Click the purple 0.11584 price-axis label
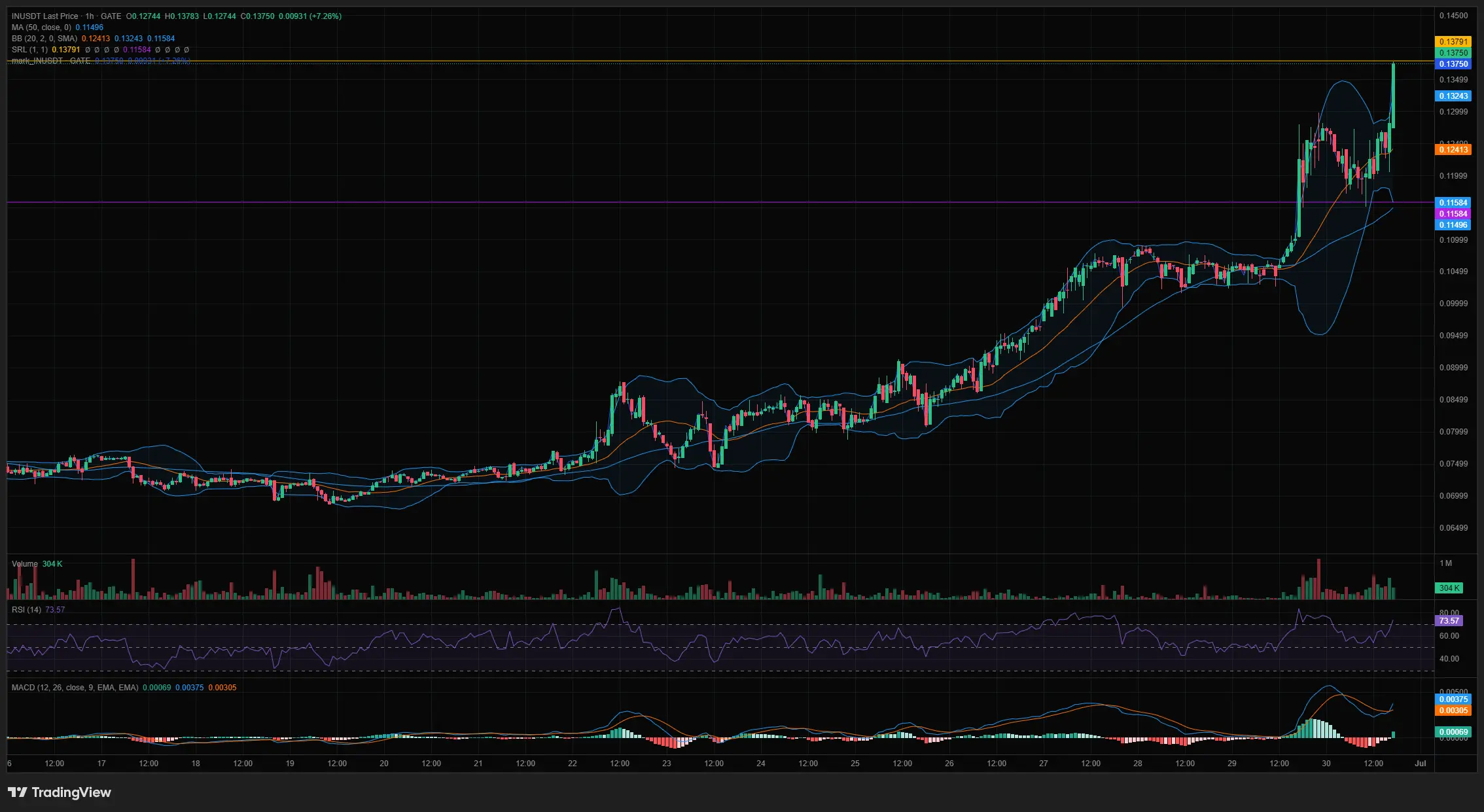 (1453, 214)
